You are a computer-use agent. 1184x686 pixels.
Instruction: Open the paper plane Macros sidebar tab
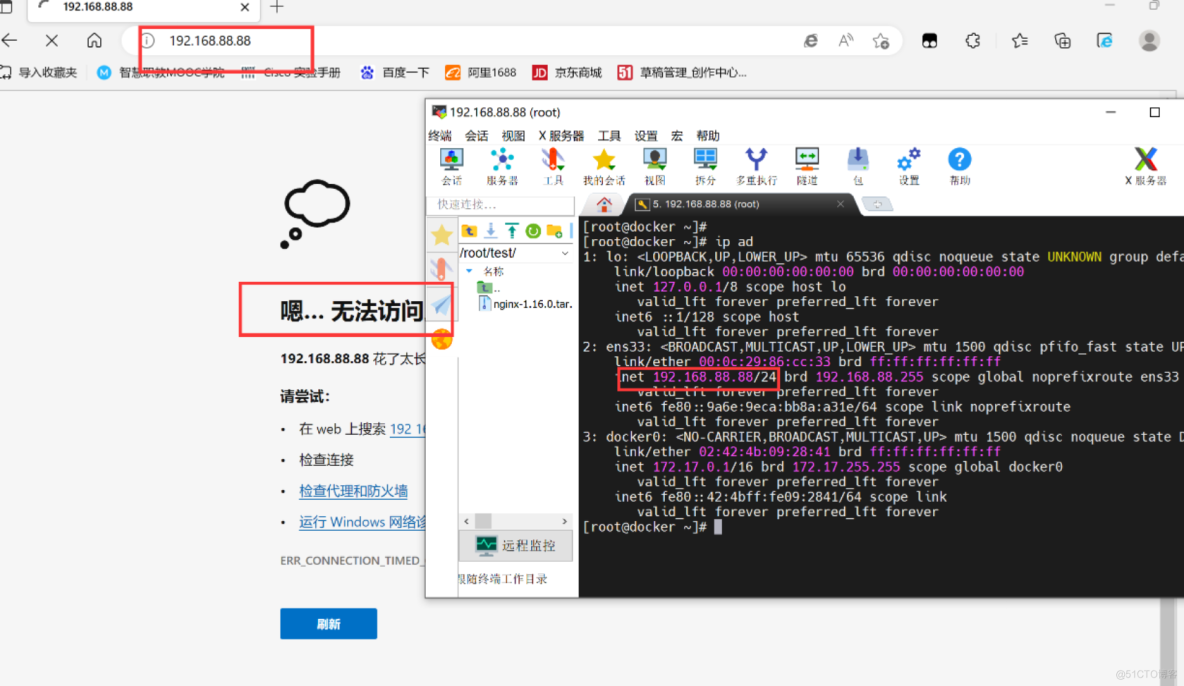[x=442, y=304]
